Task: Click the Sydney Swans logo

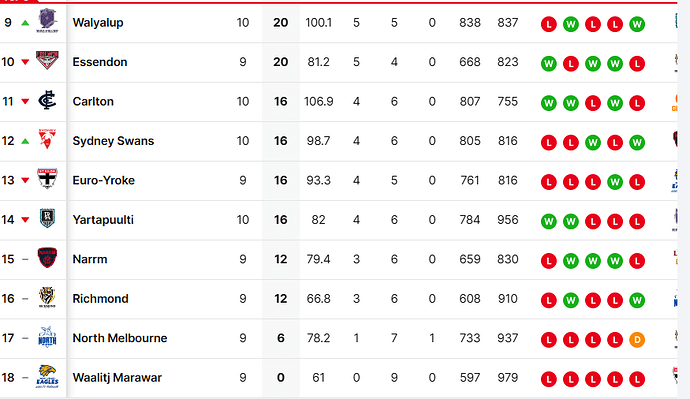Action: point(47,139)
